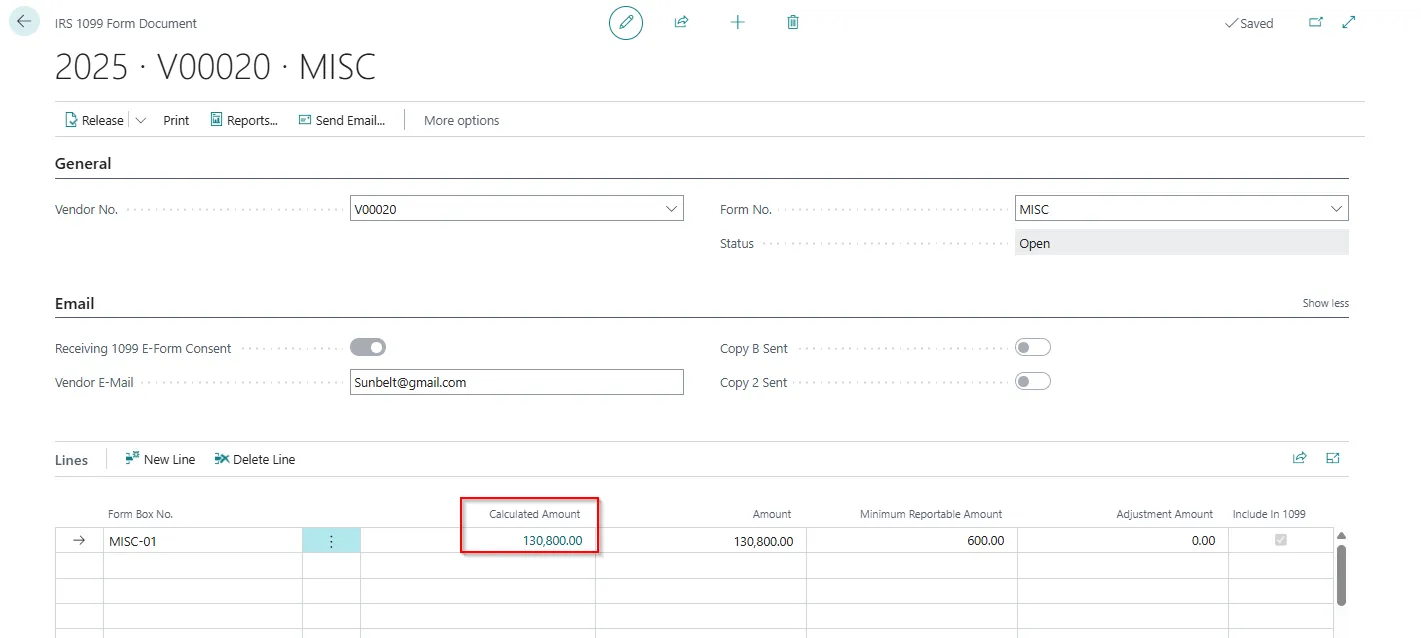Toggle Include In 1099 checkbox
The width and height of the screenshot is (1421, 638).
tap(1281, 540)
